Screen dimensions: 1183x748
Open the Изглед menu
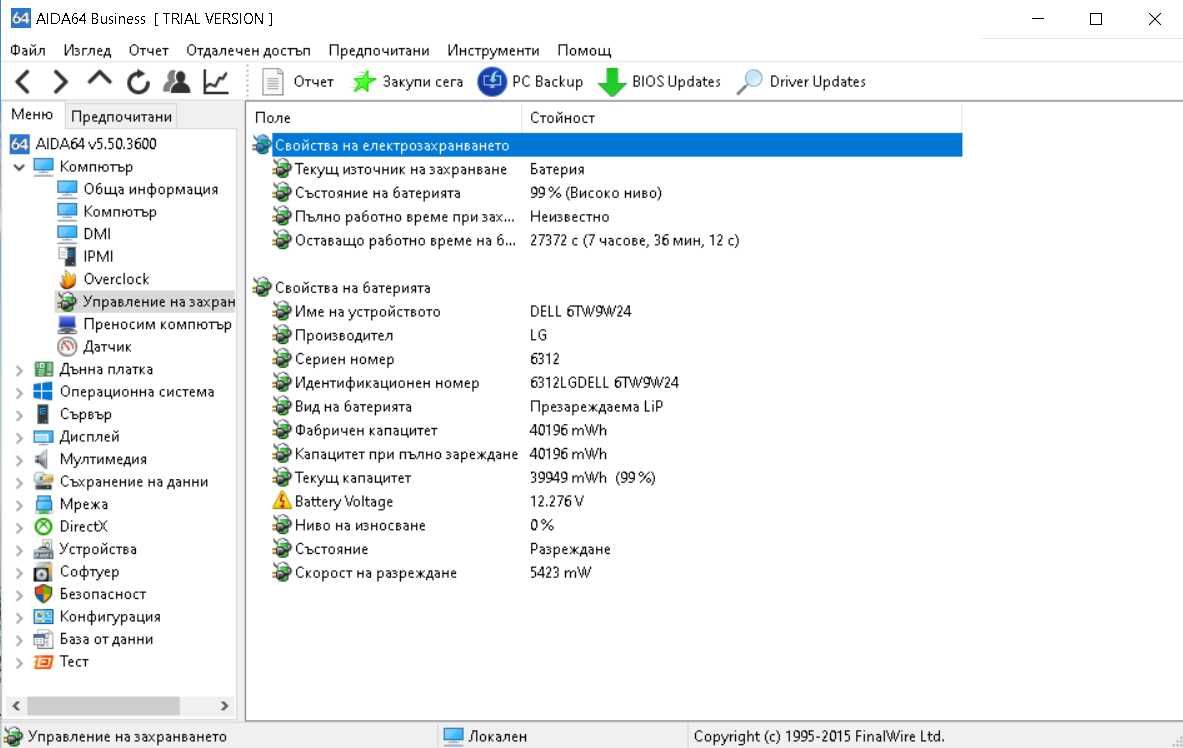click(x=88, y=51)
